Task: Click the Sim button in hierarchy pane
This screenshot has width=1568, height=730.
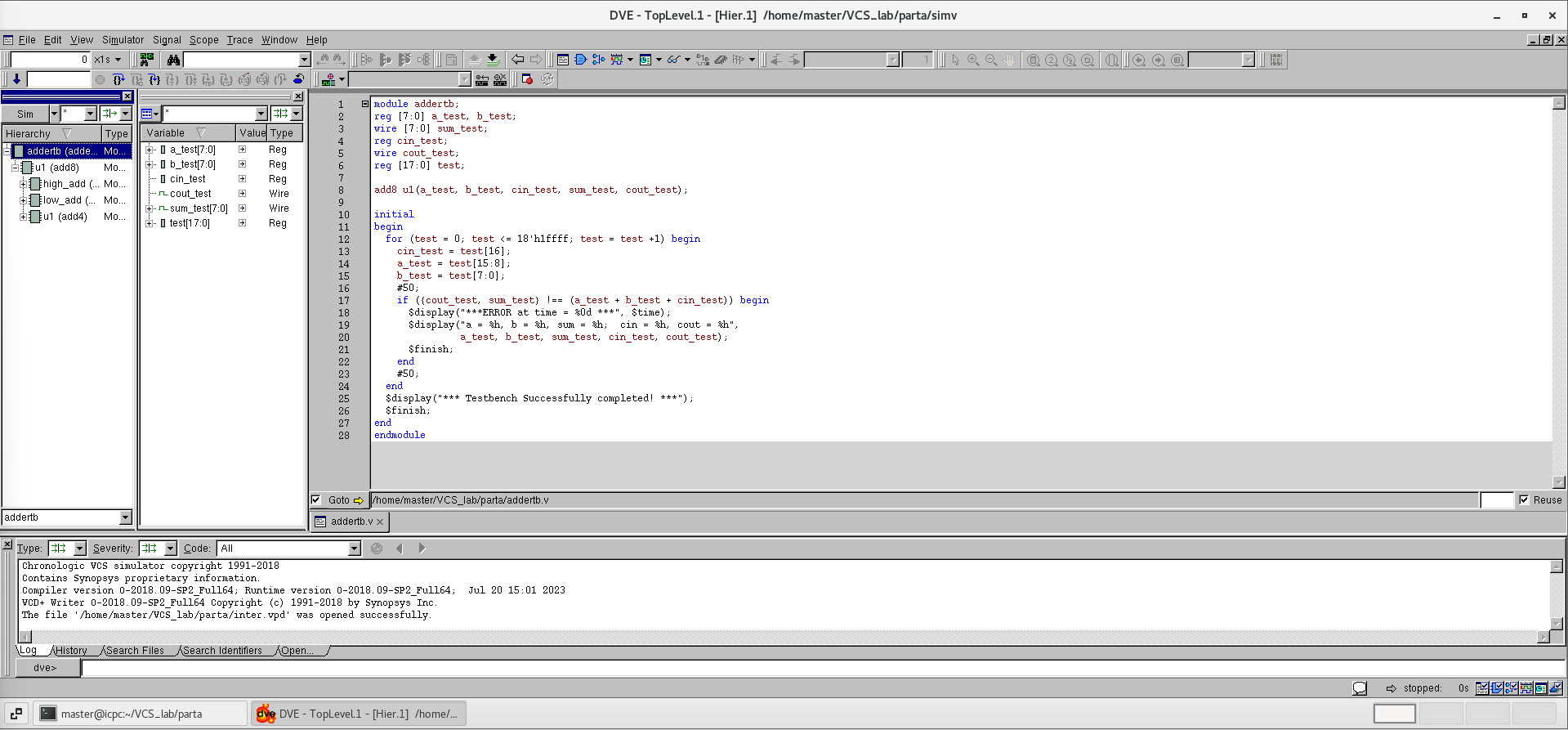Action: tap(25, 114)
